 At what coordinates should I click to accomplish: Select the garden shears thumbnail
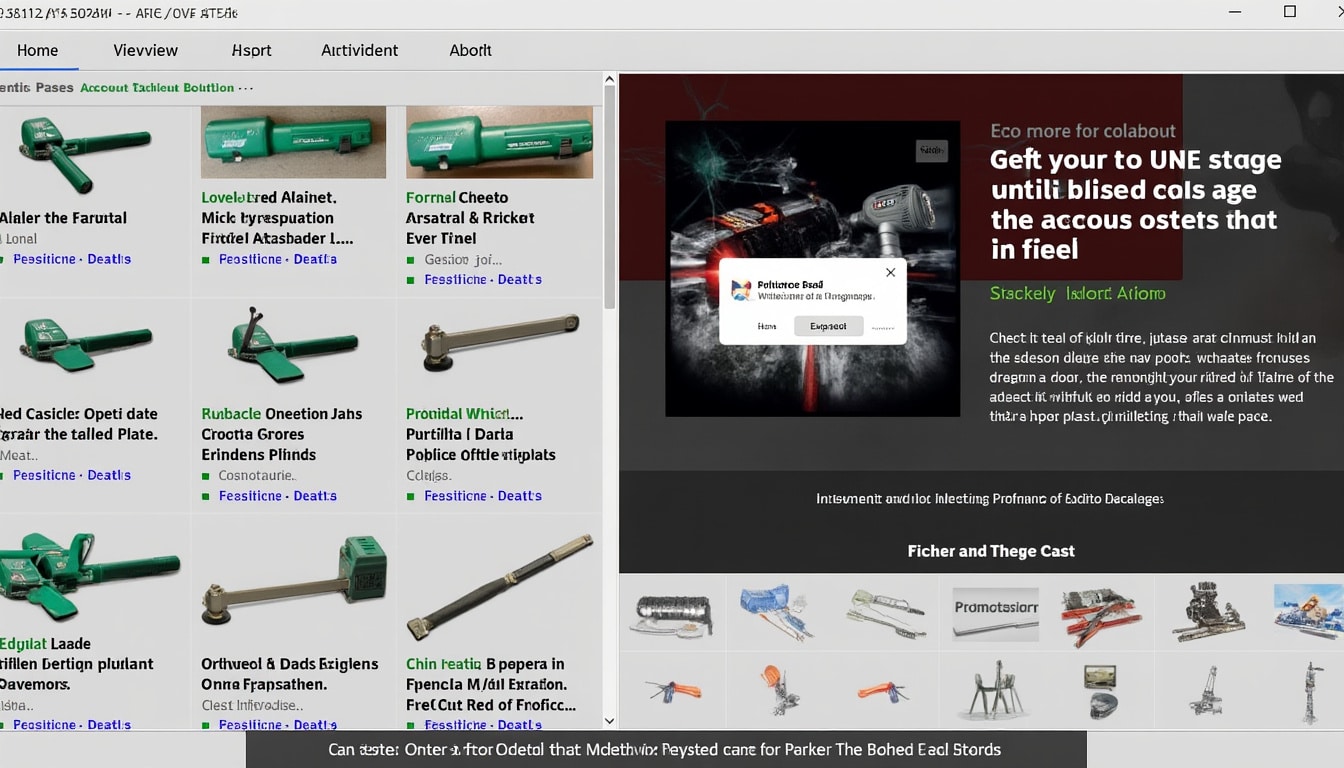(x=886, y=613)
